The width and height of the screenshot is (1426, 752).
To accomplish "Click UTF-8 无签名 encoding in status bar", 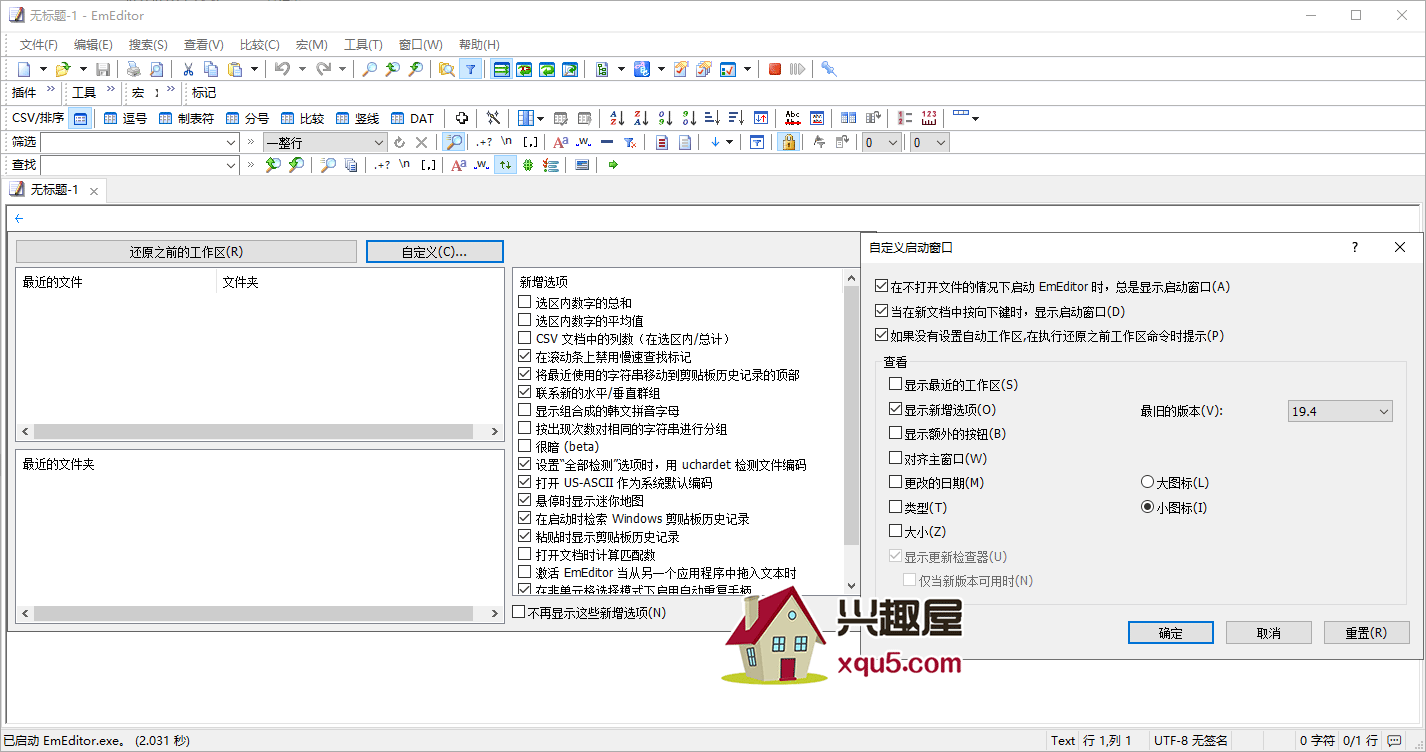I will click(1191, 741).
